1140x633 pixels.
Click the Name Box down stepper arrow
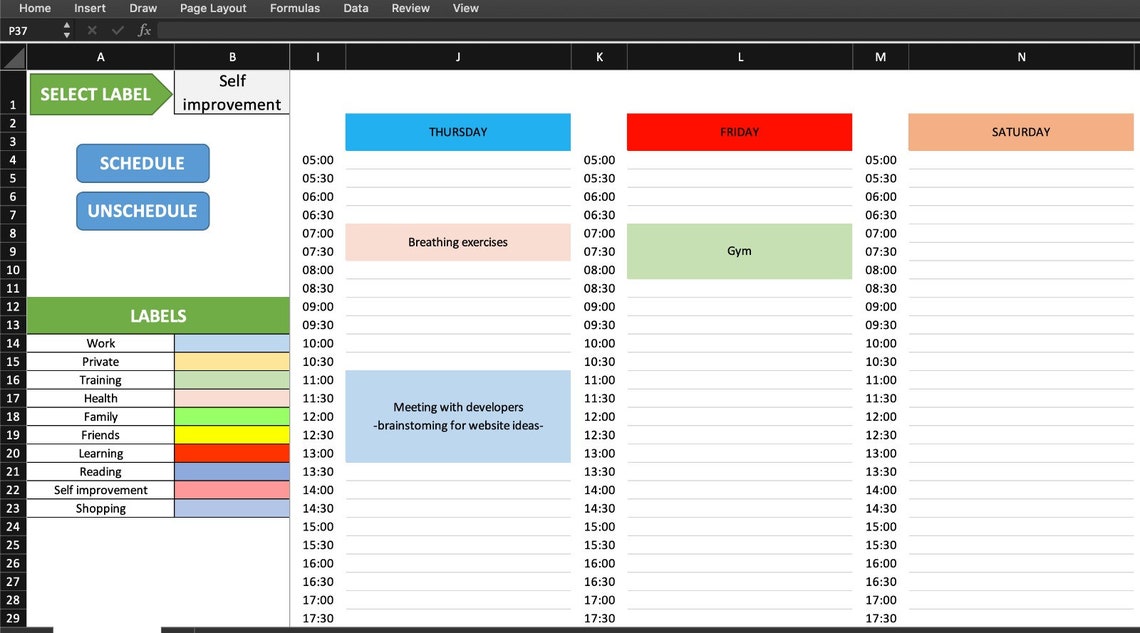[66, 34]
